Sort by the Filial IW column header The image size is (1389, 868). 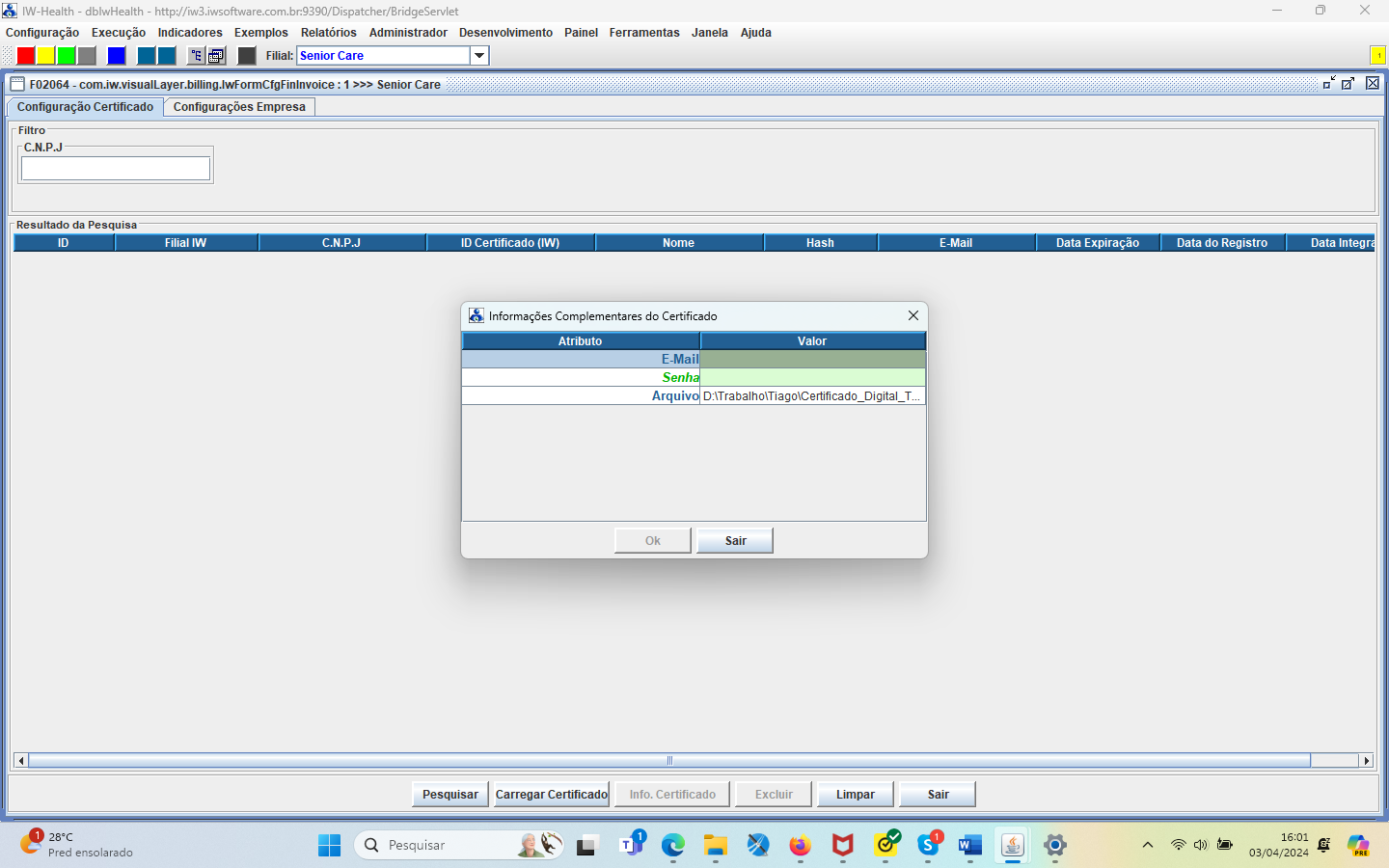tap(186, 243)
